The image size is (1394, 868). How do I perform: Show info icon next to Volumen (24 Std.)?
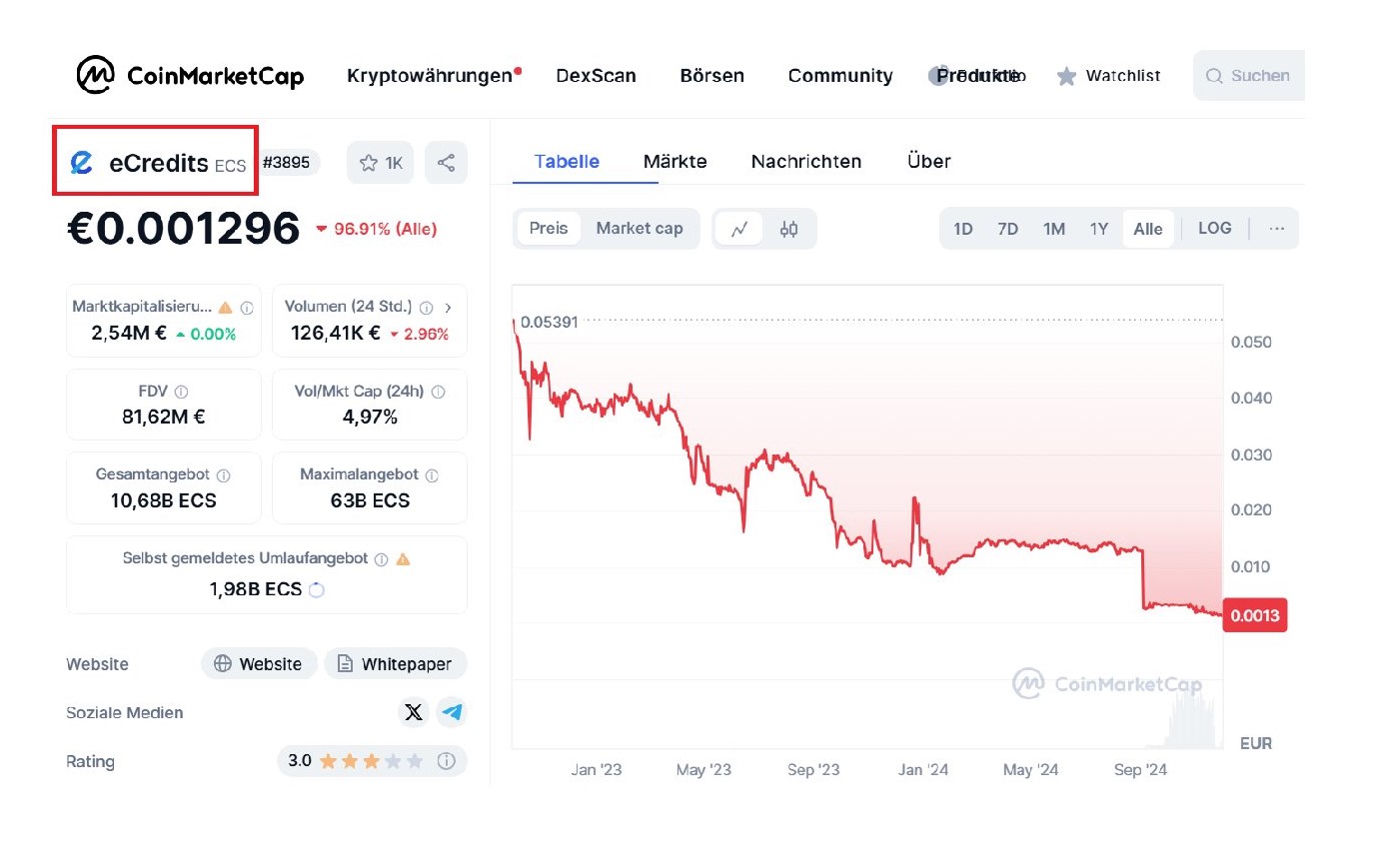[x=426, y=308]
